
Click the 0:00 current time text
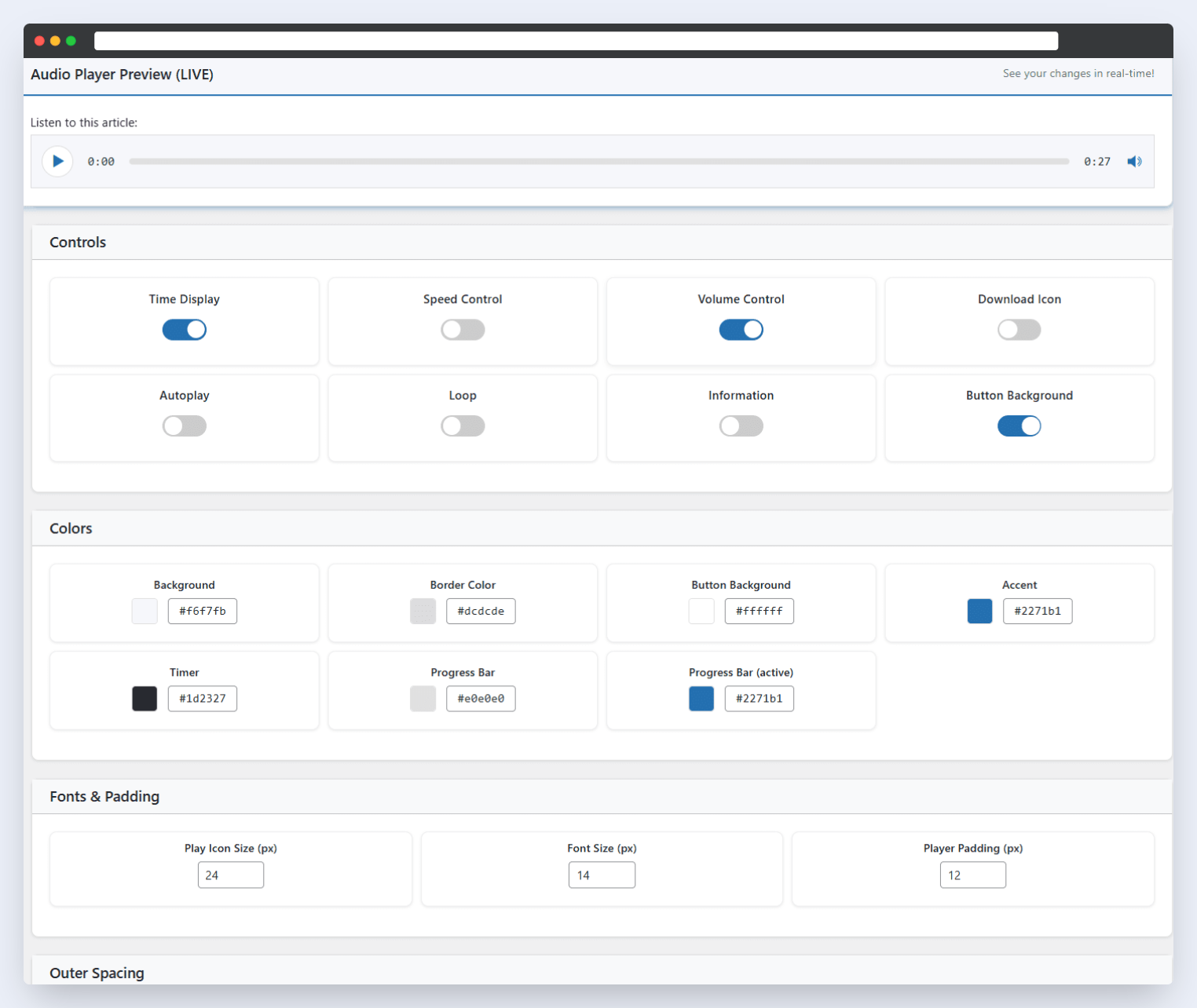click(x=101, y=162)
